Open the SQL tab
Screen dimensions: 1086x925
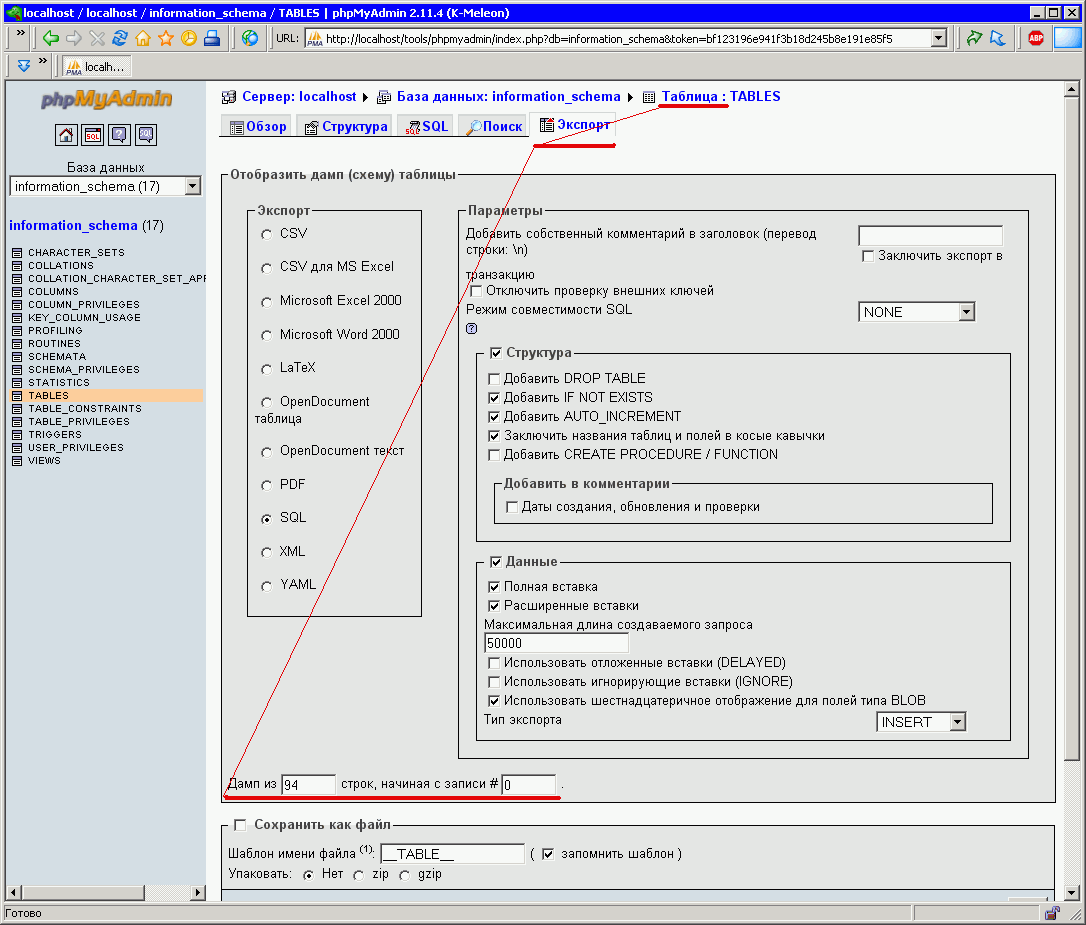[x=427, y=127]
